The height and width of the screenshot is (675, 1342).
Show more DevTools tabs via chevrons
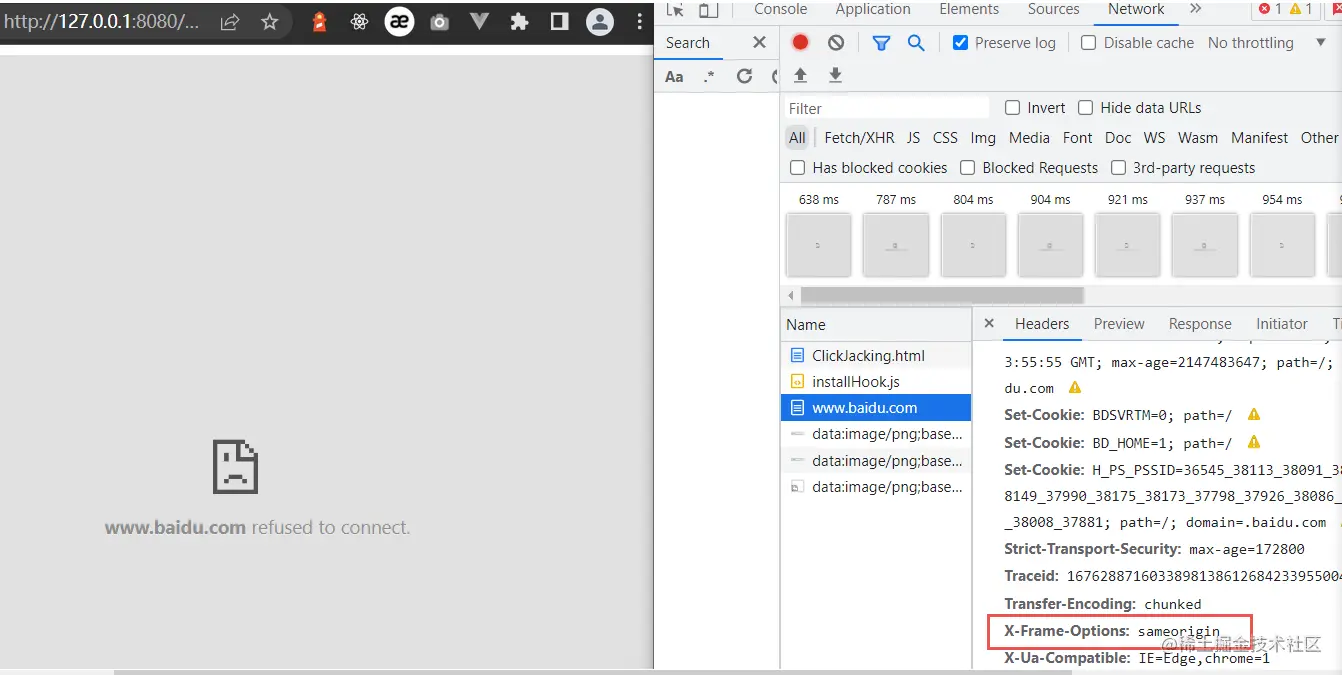[x=1195, y=9]
